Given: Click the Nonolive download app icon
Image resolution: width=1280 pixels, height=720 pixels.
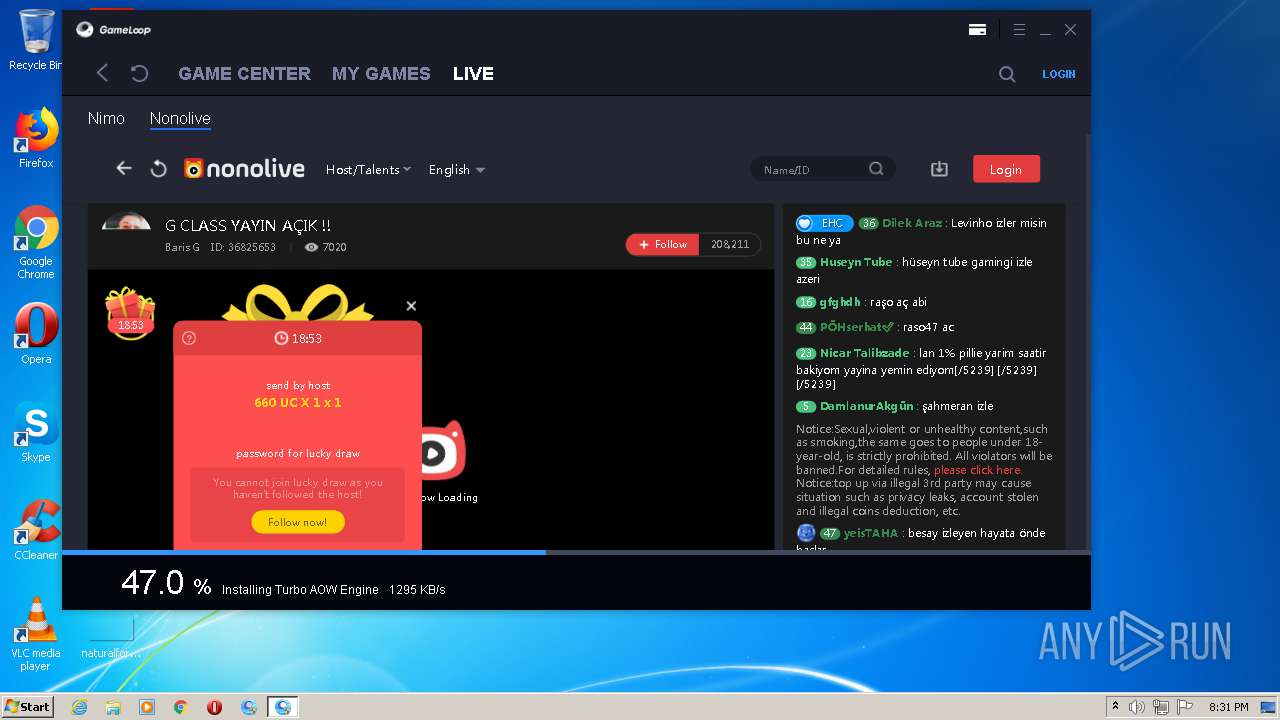Looking at the screenshot, I should coord(939,169).
